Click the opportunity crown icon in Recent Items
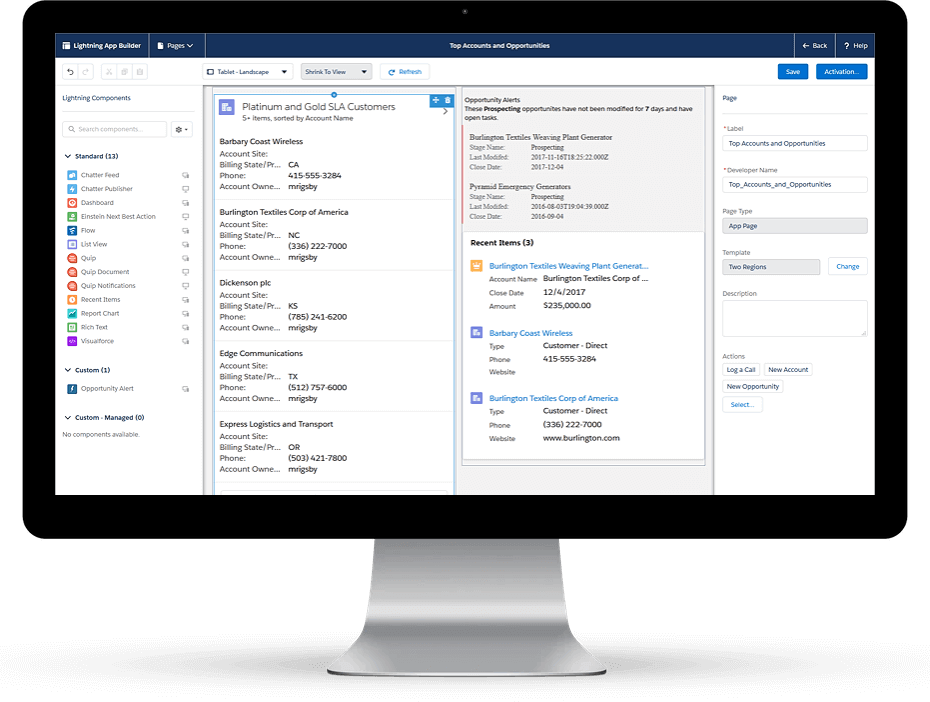930x702 pixels. pos(476,266)
